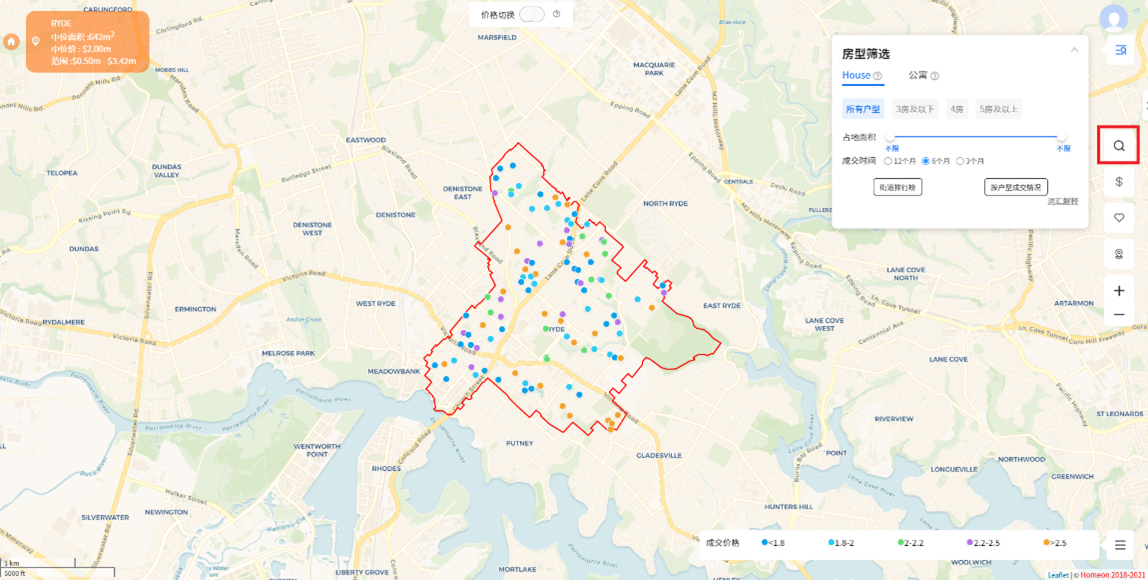Click the <1.8 legend color dot

pos(764,543)
